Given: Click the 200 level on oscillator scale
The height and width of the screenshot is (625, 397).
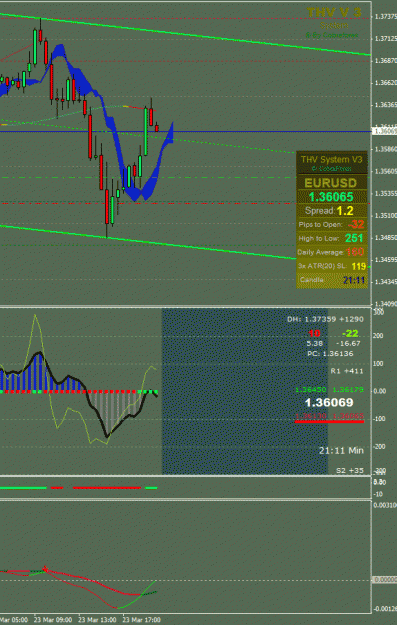Looking at the screenshot, I should tap(378, 336).
